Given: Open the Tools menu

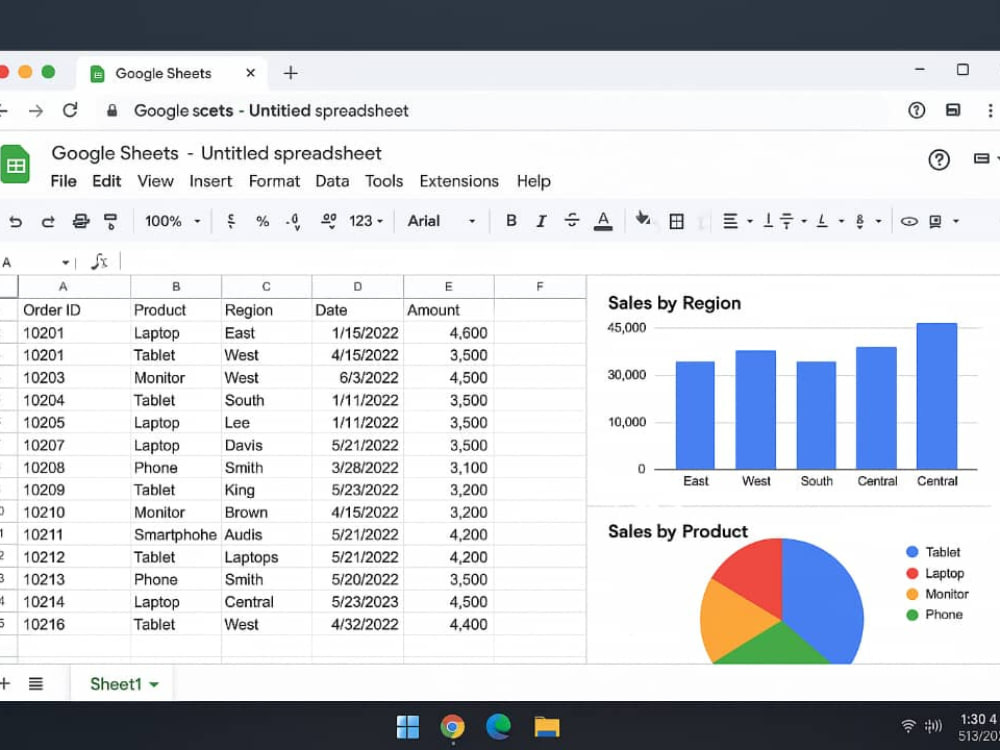Looking at the screenshot, I should [x=384, y=181].
